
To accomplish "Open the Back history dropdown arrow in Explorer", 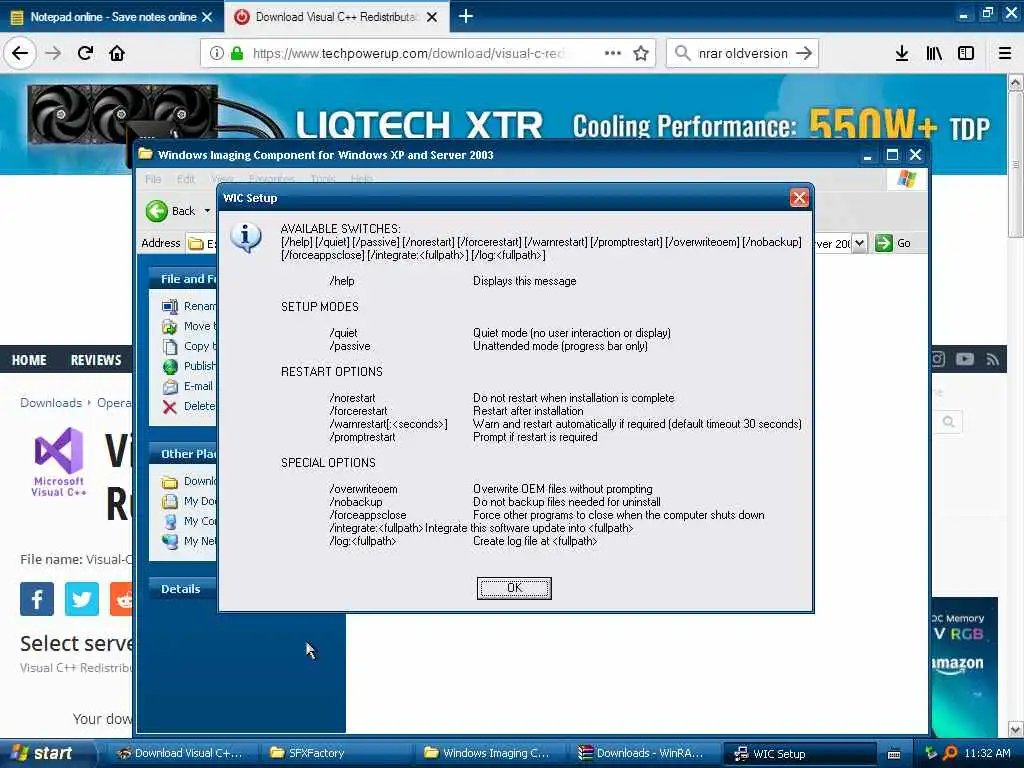I will pos(207,211).
